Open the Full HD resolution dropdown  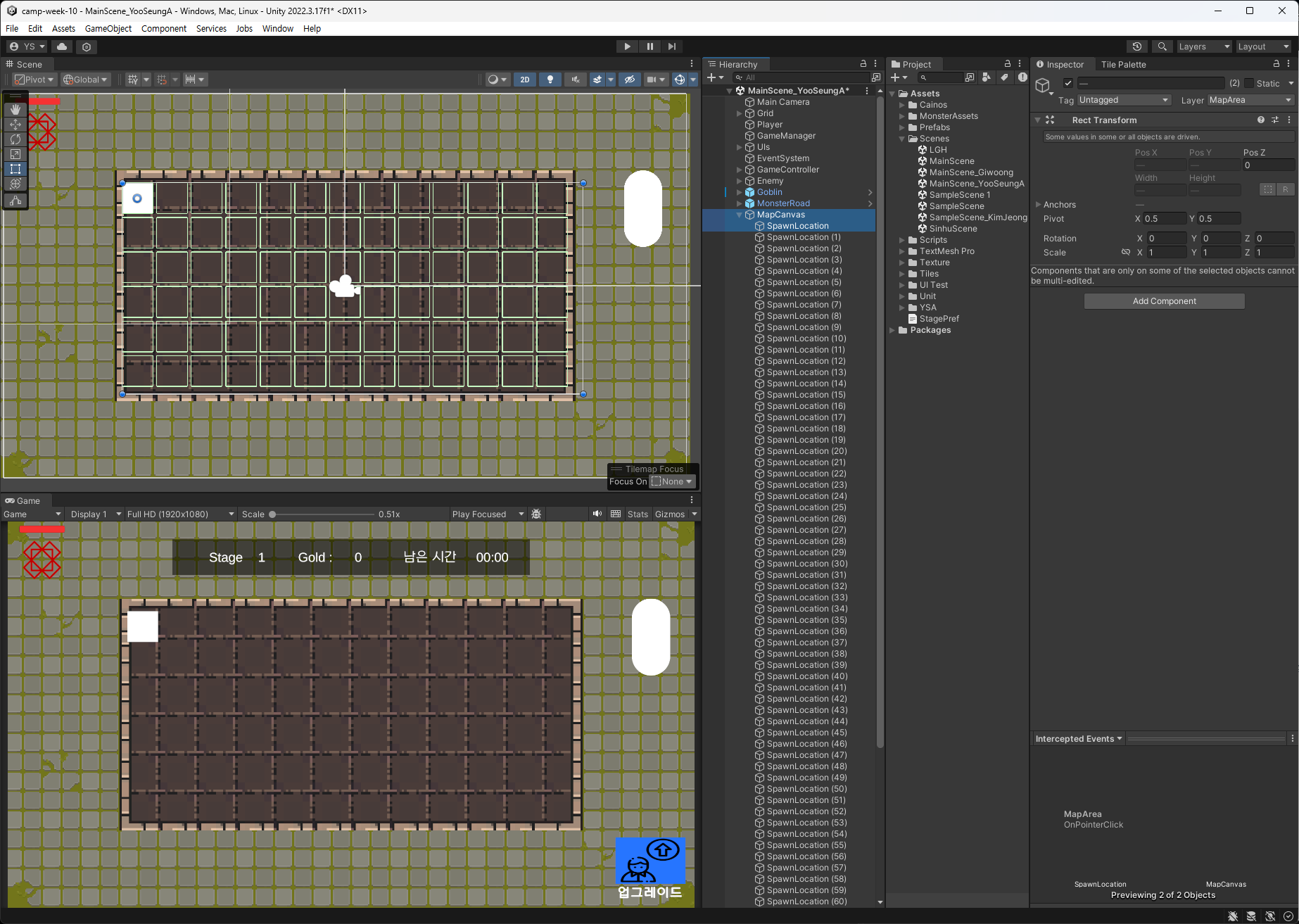click(x=180, y=514)
